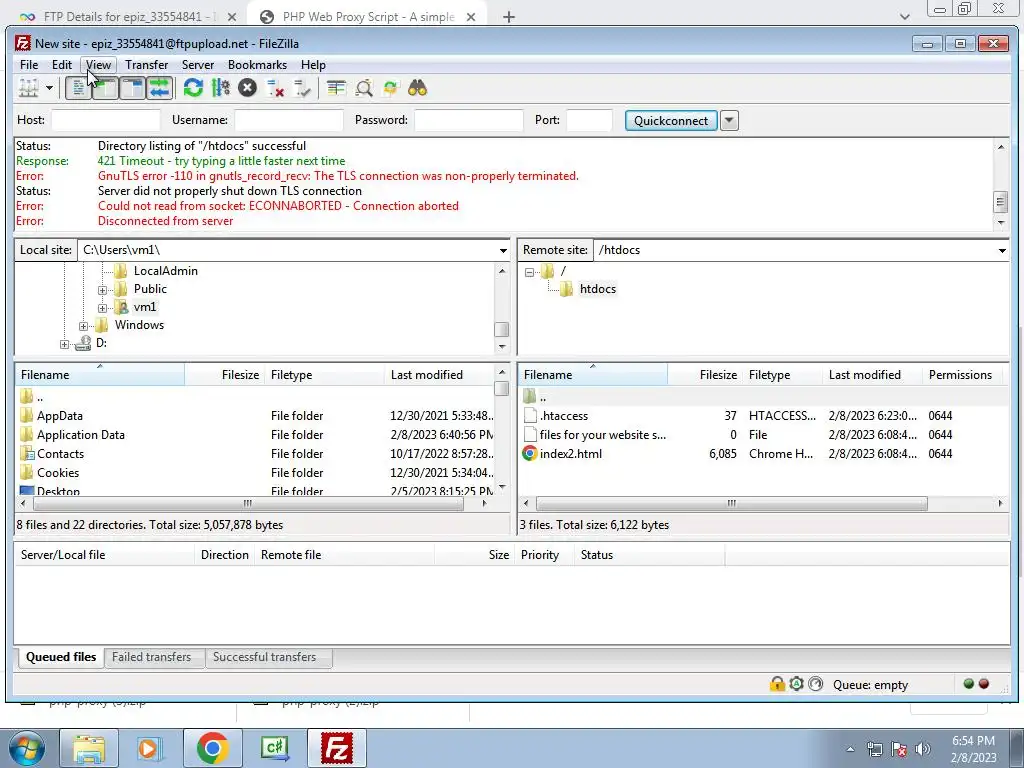This screenshot has width=1024, height=768.
Task: Toggle directory comparison icon
Action: coord(364,88)
